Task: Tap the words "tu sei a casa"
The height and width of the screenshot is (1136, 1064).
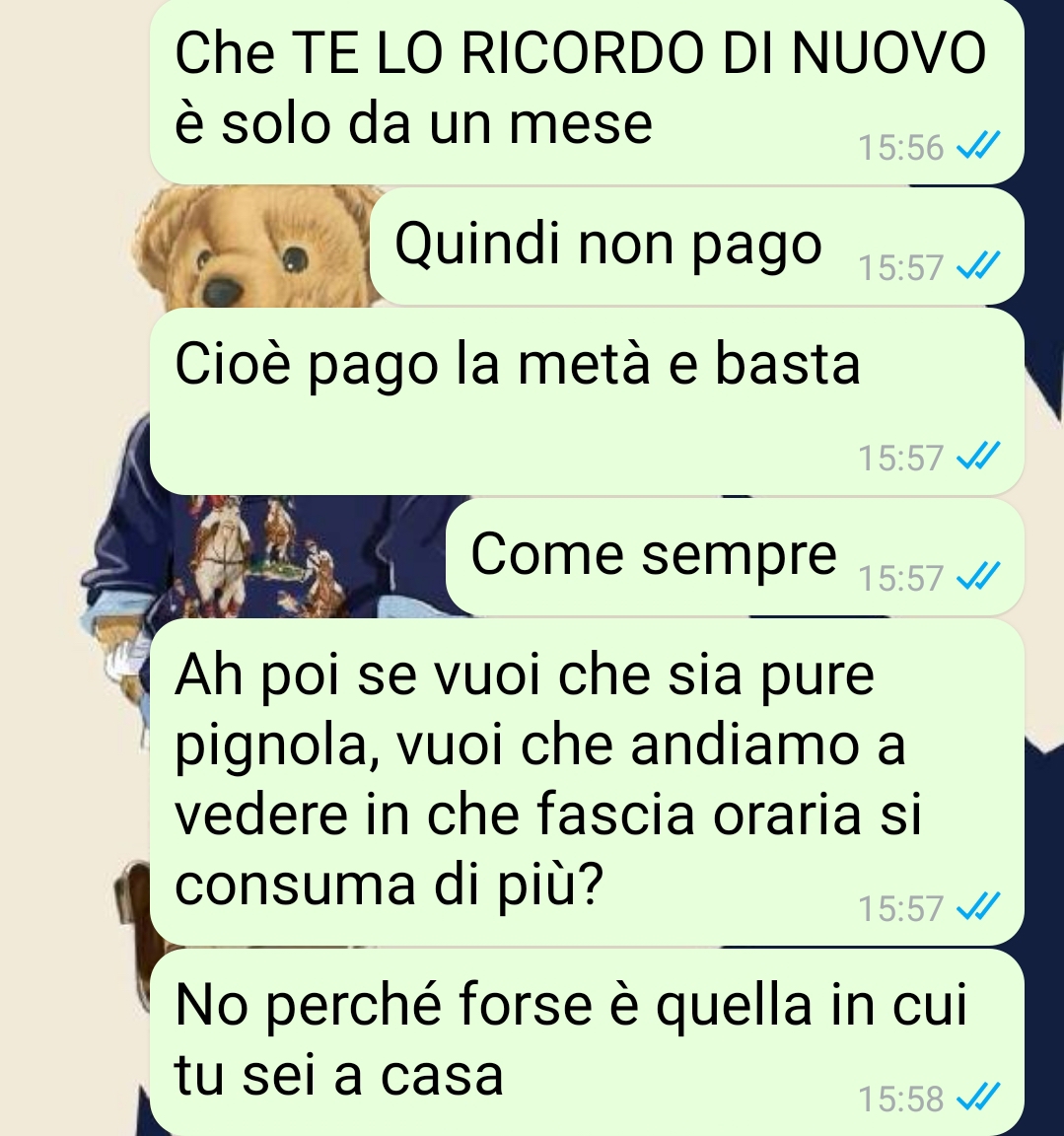Action: coord(338,1075)
